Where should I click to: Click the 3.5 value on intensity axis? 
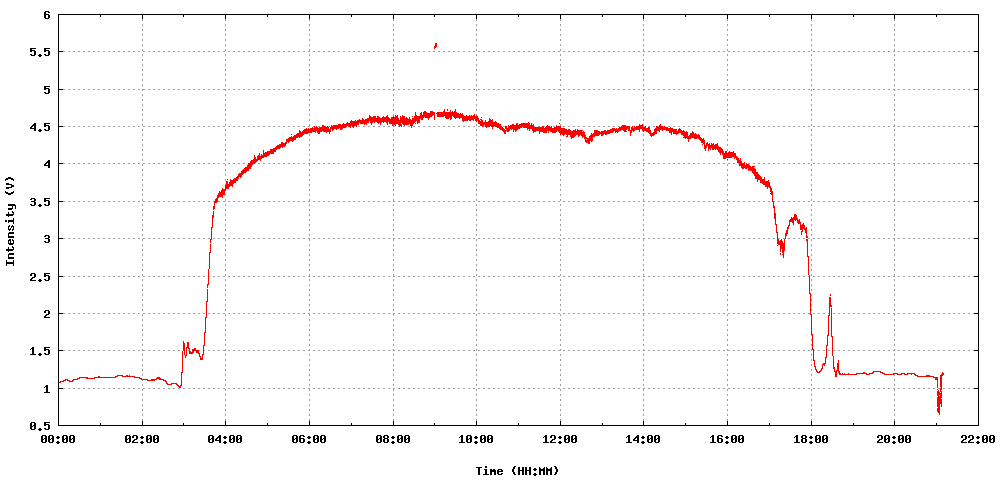40,201
